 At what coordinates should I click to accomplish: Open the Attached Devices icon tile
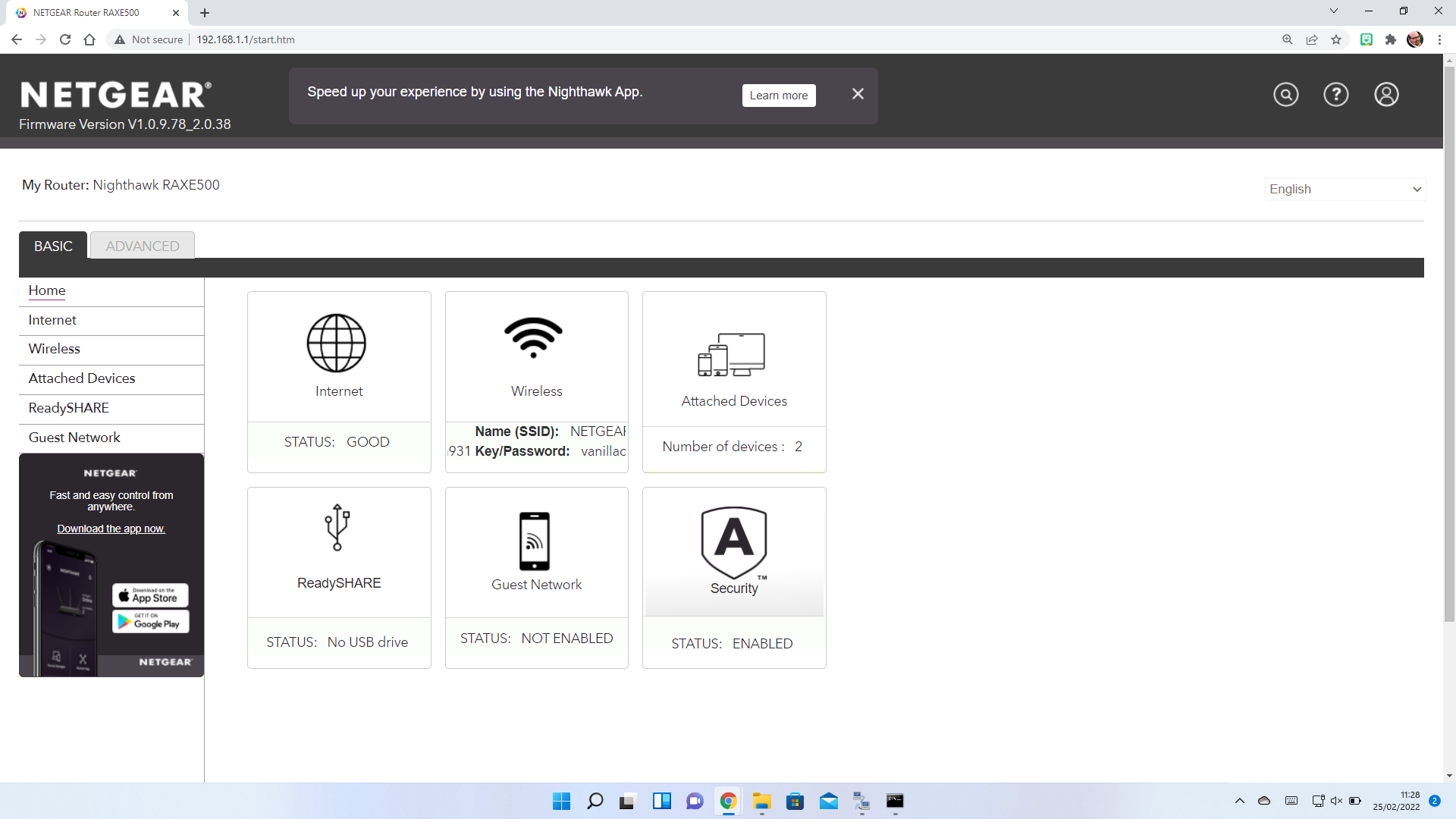pos(732,355)
